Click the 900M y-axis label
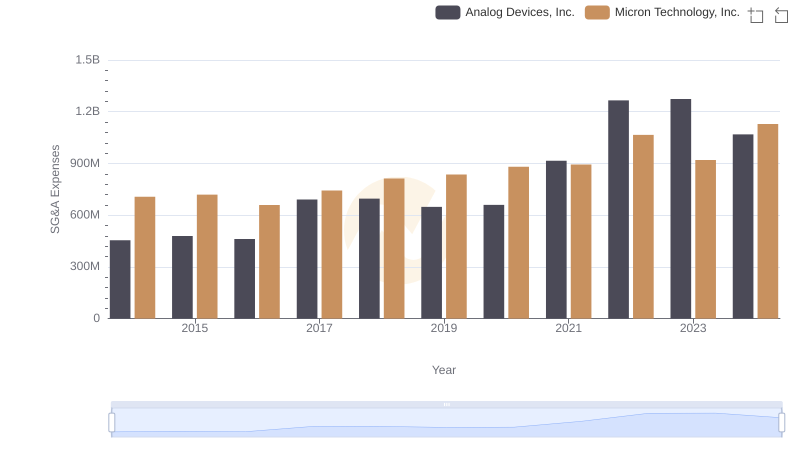 pyautogui.click(x=85, y=163)
